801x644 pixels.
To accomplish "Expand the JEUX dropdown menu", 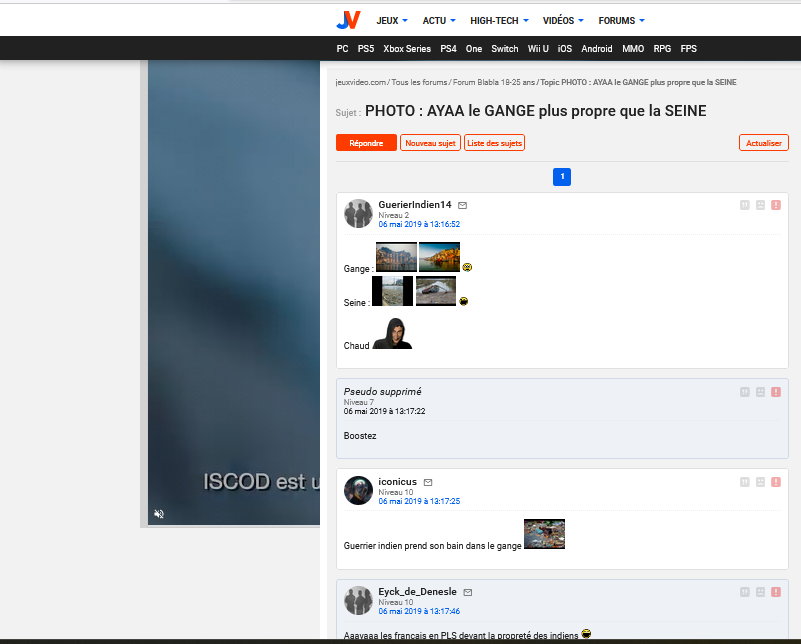I will pyautogui.click(x=392, y=20).
